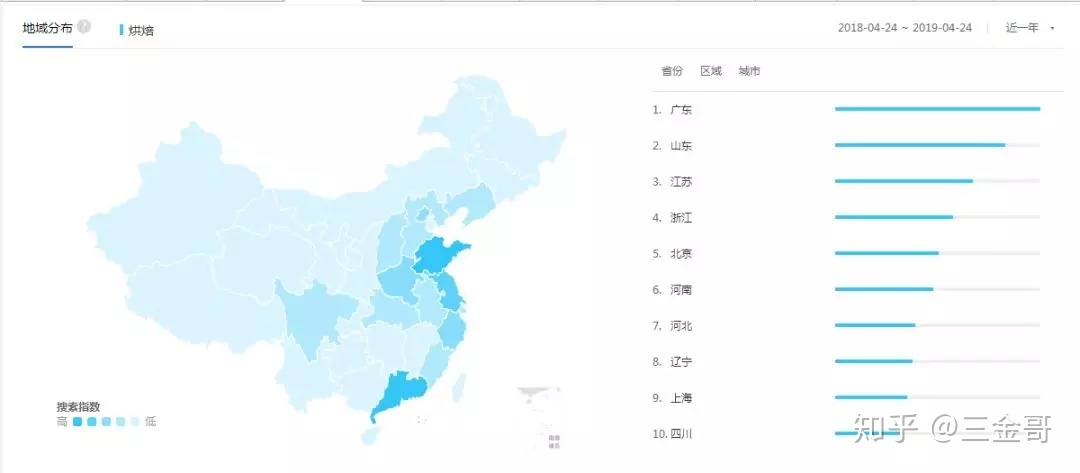Viewport: 1080px width, 473px height.
Task: Click the lightest swatch in 搜索指数 legend
Action: click(135, 422)
